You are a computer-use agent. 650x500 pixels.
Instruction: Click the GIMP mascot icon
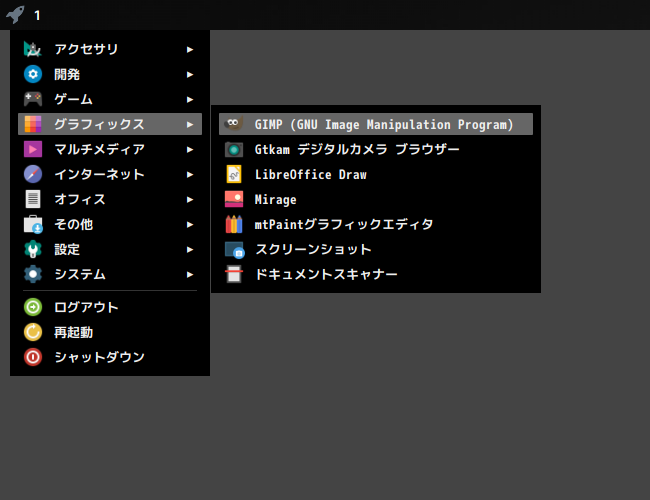[233, 124]
